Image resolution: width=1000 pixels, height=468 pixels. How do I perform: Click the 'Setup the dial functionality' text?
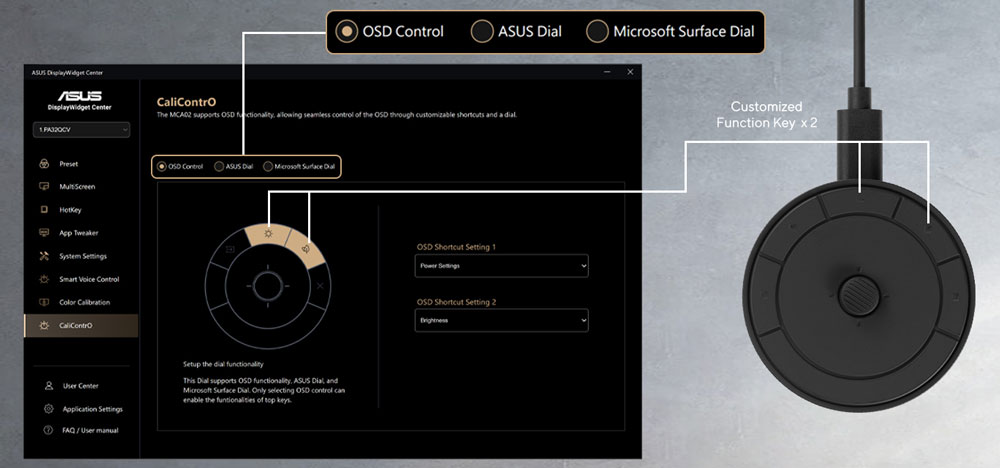[223, 364]
